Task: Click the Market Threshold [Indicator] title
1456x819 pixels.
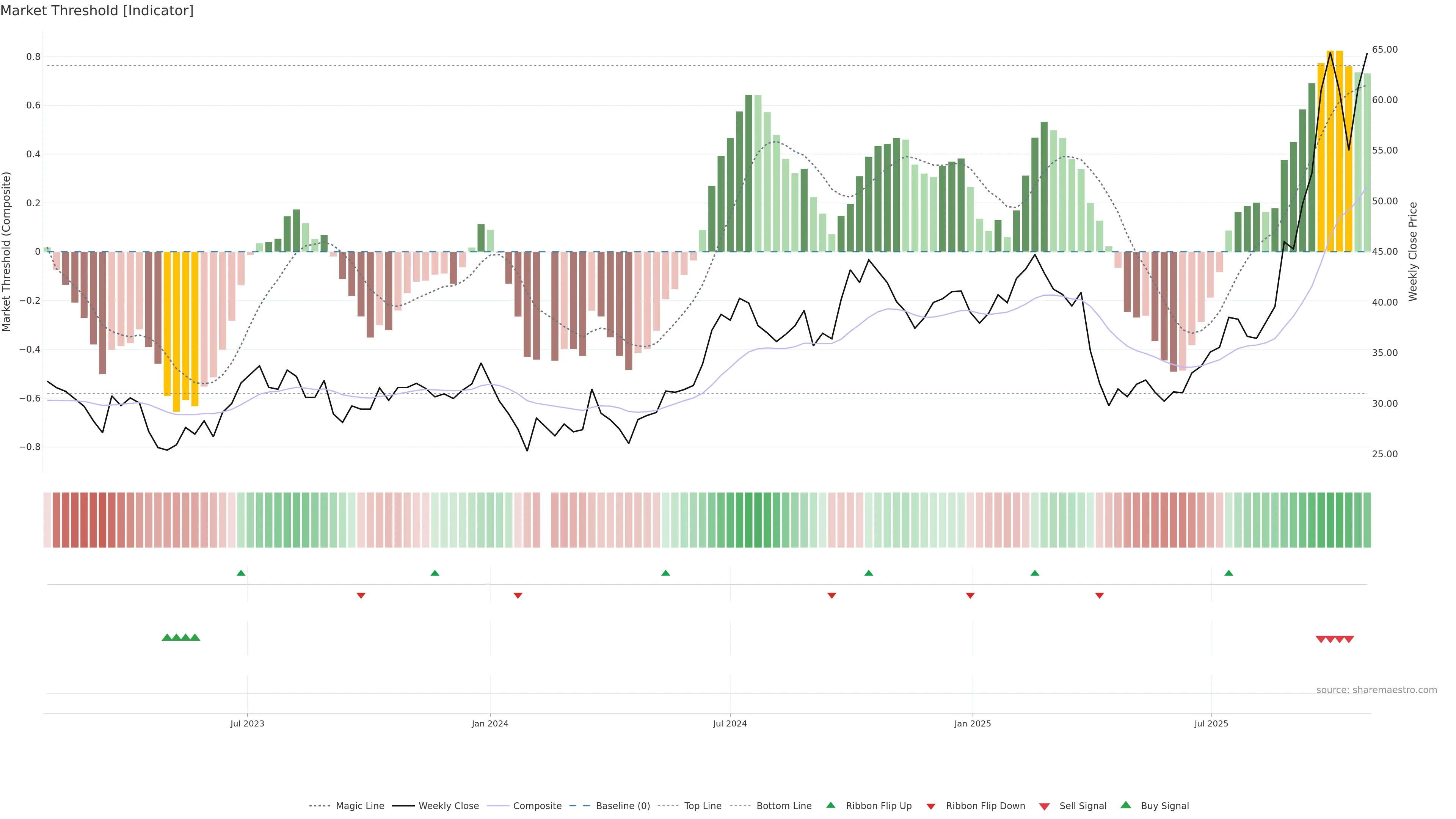Action: tap(97, 11)
